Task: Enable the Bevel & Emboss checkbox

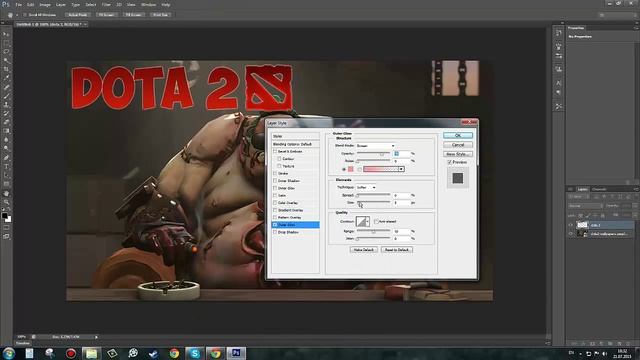Action: click(275, 151)
